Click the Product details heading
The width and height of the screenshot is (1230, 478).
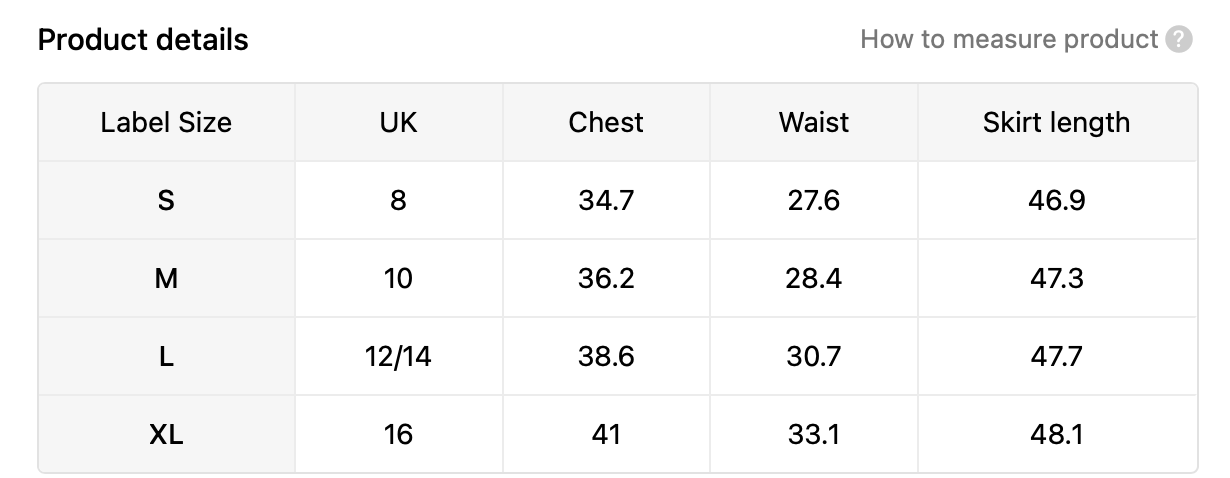pos(143,40)
